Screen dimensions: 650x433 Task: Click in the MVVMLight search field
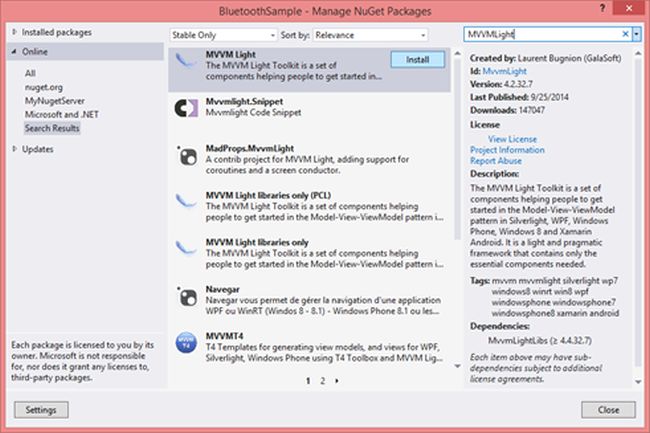point(542,34)
